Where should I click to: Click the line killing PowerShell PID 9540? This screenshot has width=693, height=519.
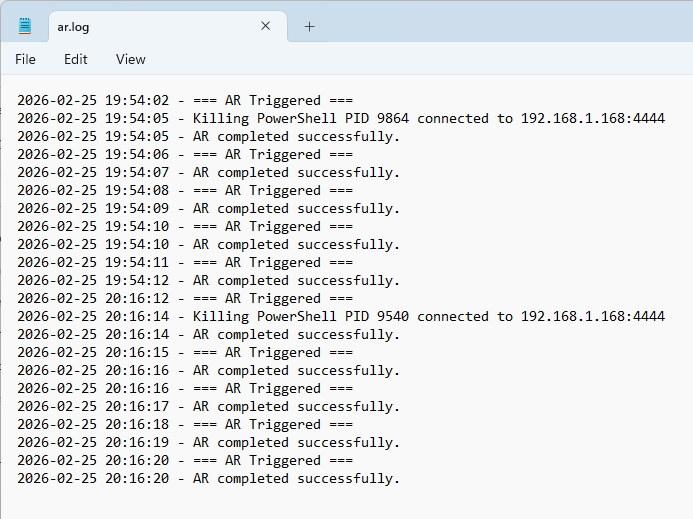340,316
